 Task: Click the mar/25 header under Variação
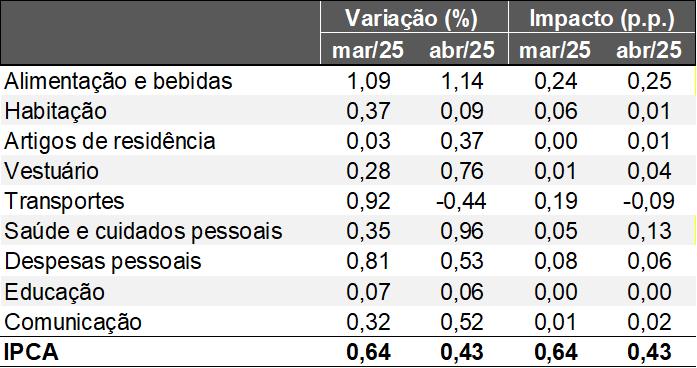pyautogui.click(x=368, y=50)
